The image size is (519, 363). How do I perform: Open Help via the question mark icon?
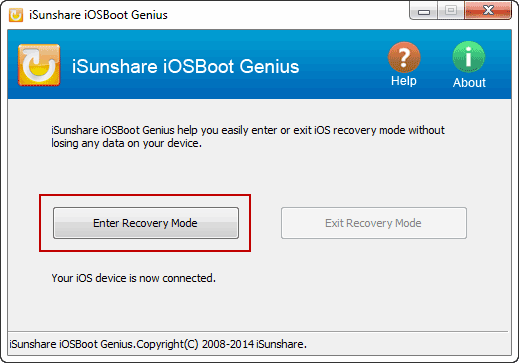[404, 57]
